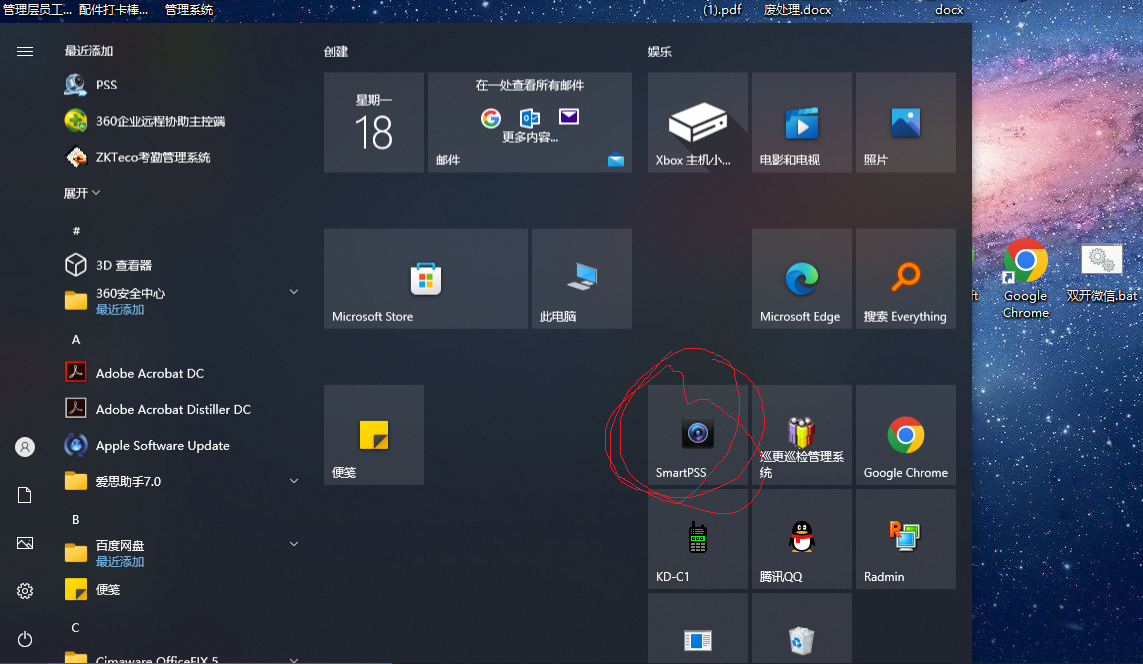Open the blue window tile below KD-C1
This screenshot has width=1143, height=664.
tap(698, 629)
